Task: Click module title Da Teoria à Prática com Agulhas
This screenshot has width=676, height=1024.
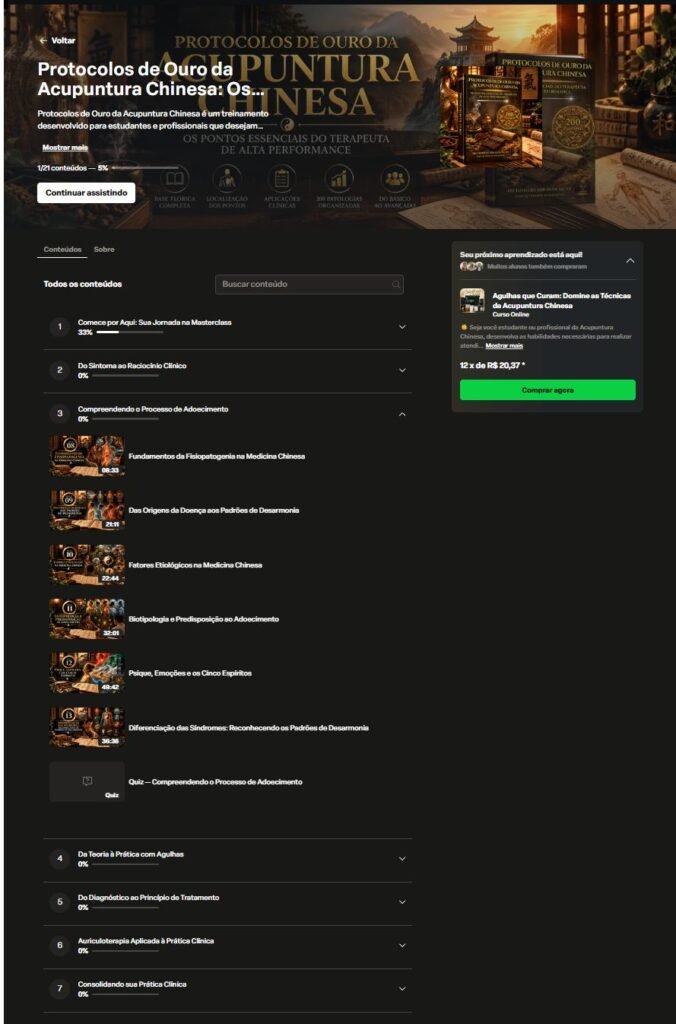Action: point(131,854)
